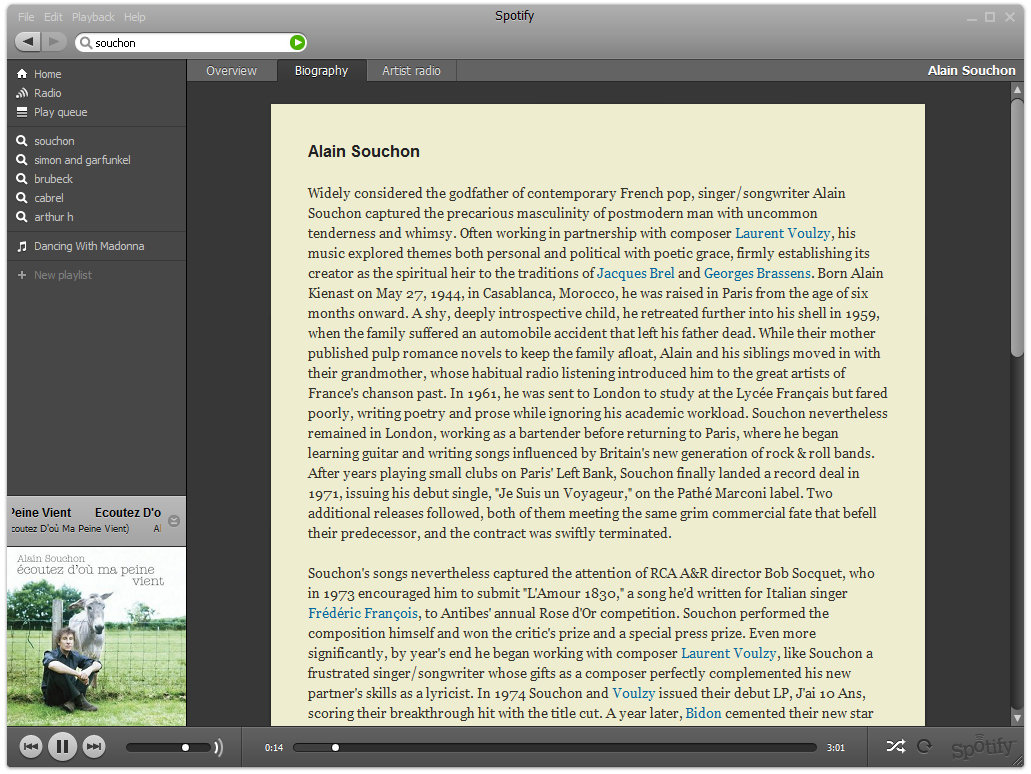
Task: Skip to the next track
Action: [94, 746]
